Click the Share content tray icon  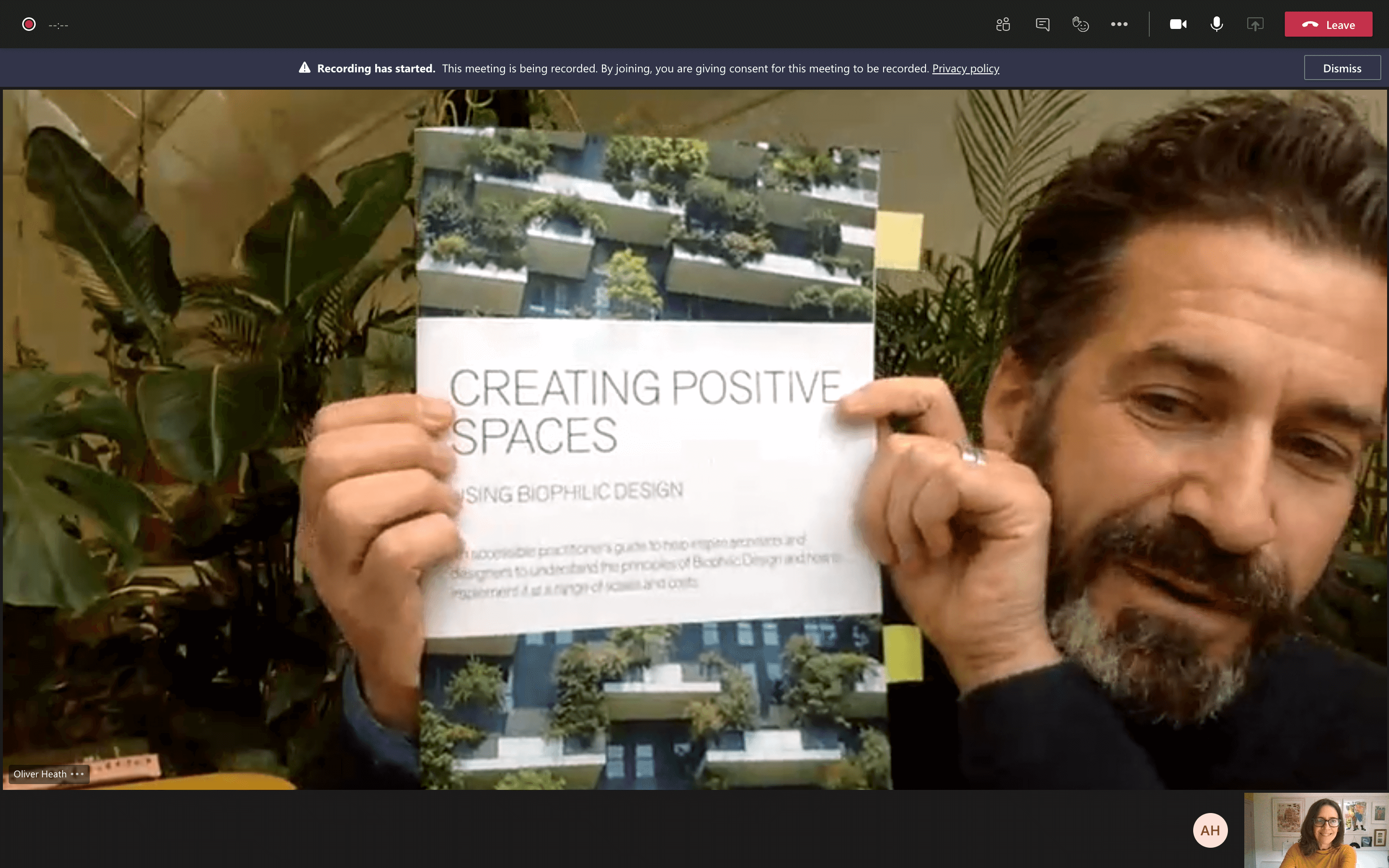1255,24
